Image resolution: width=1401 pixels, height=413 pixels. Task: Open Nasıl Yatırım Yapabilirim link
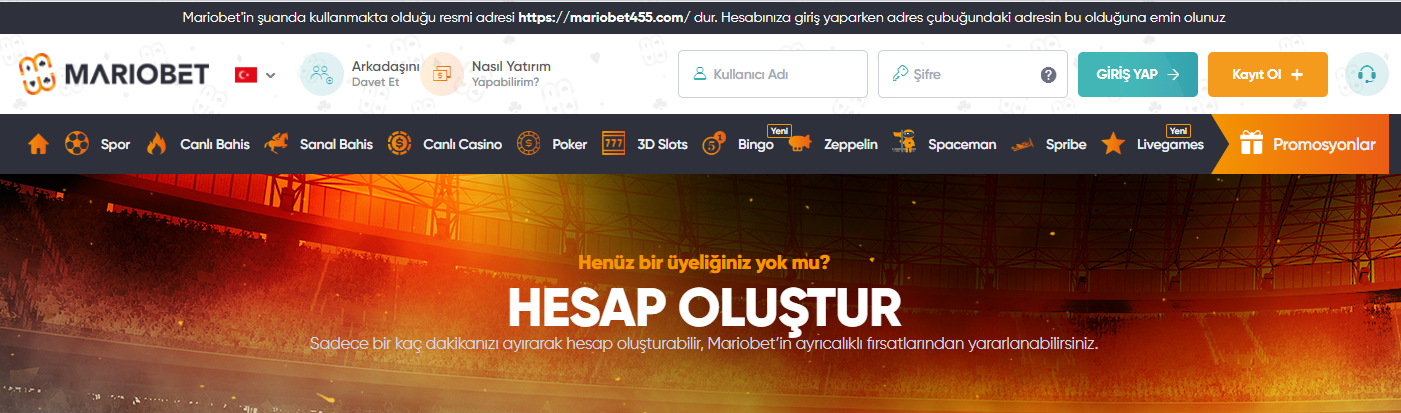click(511, 74)
